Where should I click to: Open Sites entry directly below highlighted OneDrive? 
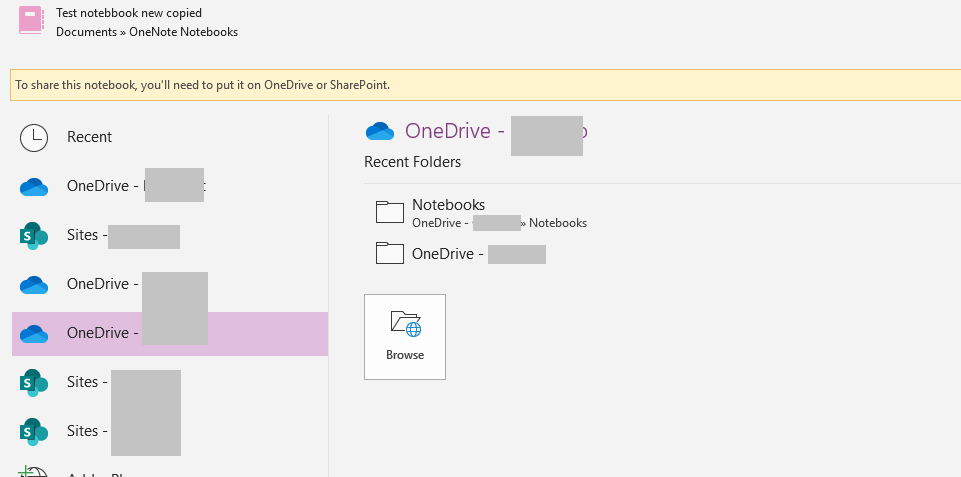(170, 383)
